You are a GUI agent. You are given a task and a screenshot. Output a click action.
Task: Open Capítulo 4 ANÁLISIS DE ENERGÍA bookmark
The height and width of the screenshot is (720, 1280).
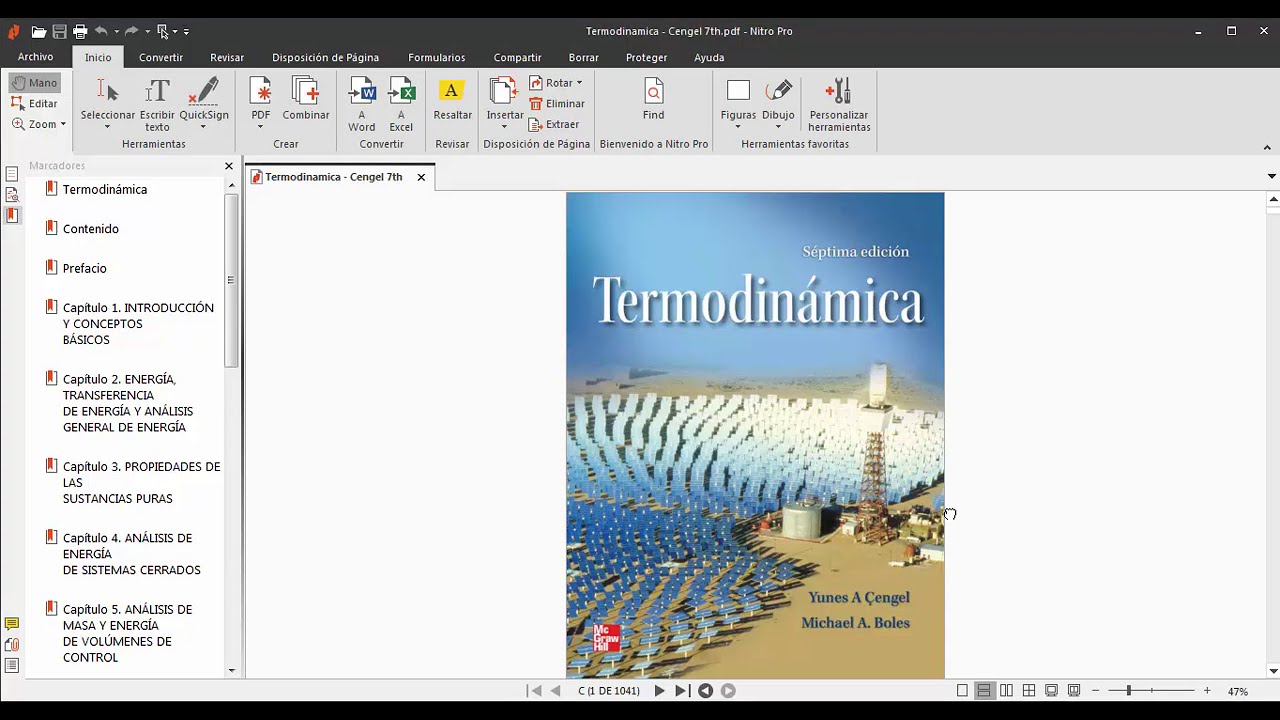point(132,554)
